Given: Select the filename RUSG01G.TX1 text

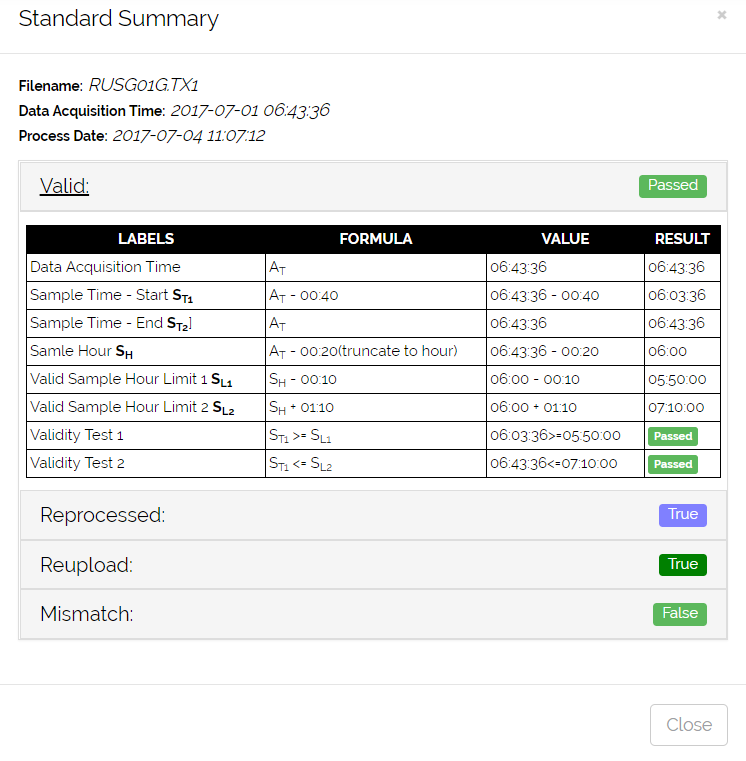Looking at the screenshot, I should click(150, 85).
